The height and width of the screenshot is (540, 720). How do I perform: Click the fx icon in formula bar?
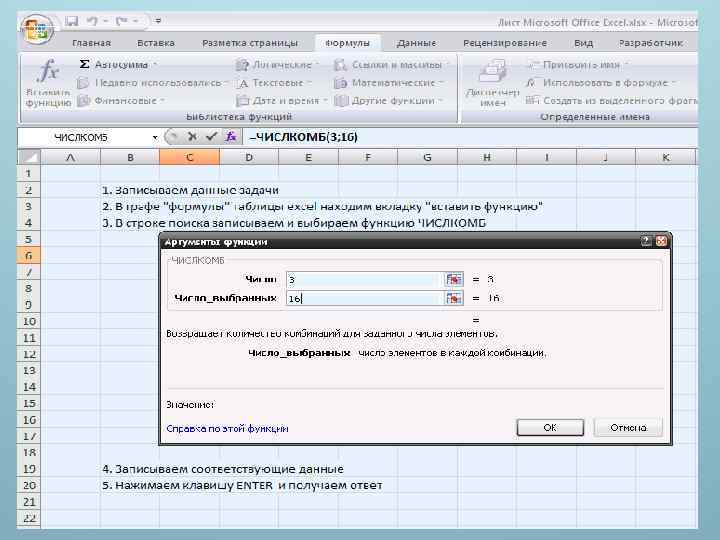pyautogui.click(x=231, y=136)
